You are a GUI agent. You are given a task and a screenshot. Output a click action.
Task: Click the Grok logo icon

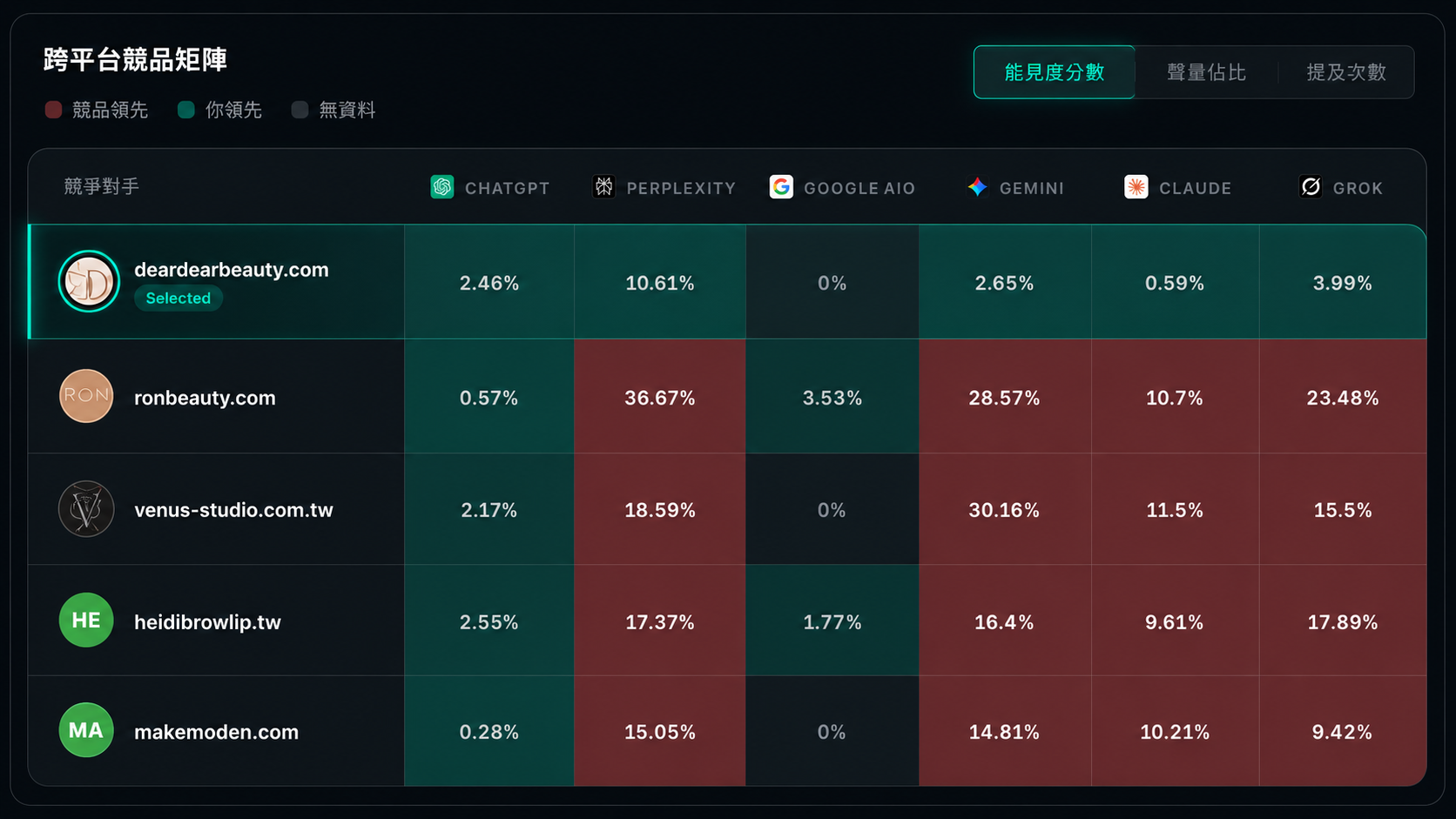1311,187
